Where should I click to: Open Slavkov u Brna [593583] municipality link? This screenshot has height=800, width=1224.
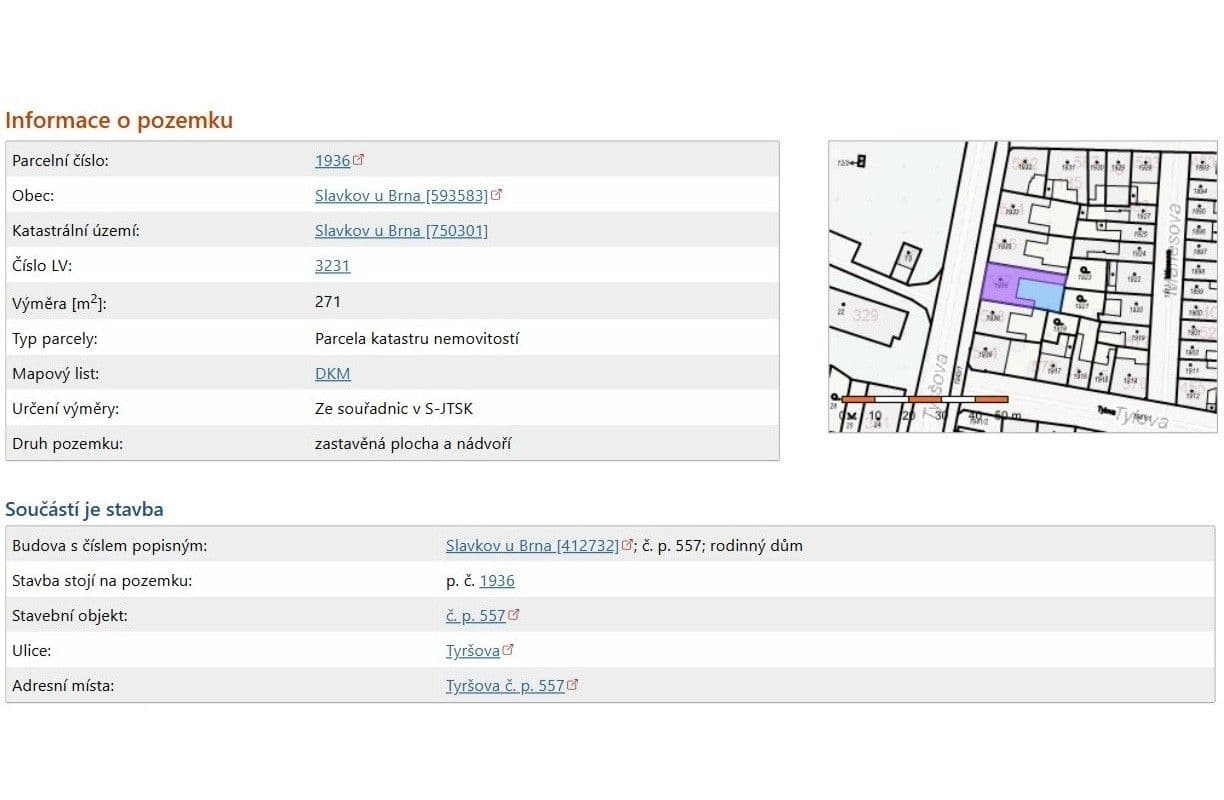click(x=402, y=195)
